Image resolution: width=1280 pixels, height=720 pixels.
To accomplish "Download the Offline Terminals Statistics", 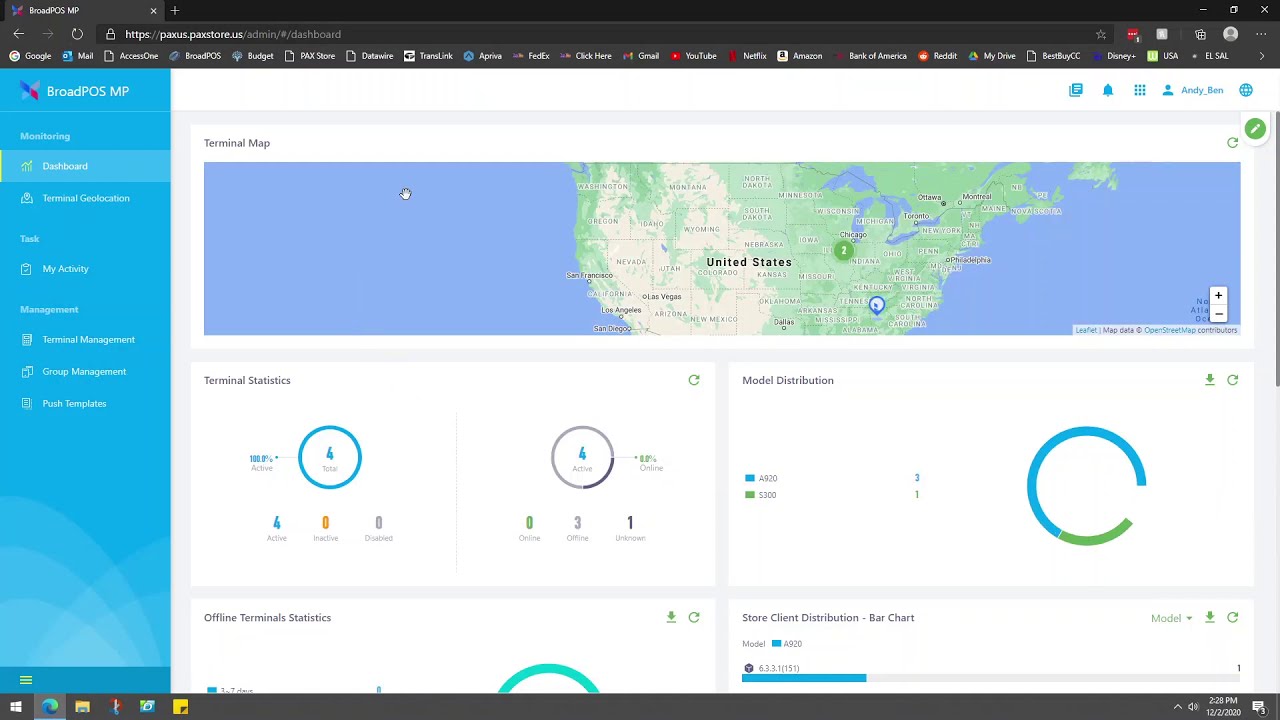I will 671,618.
